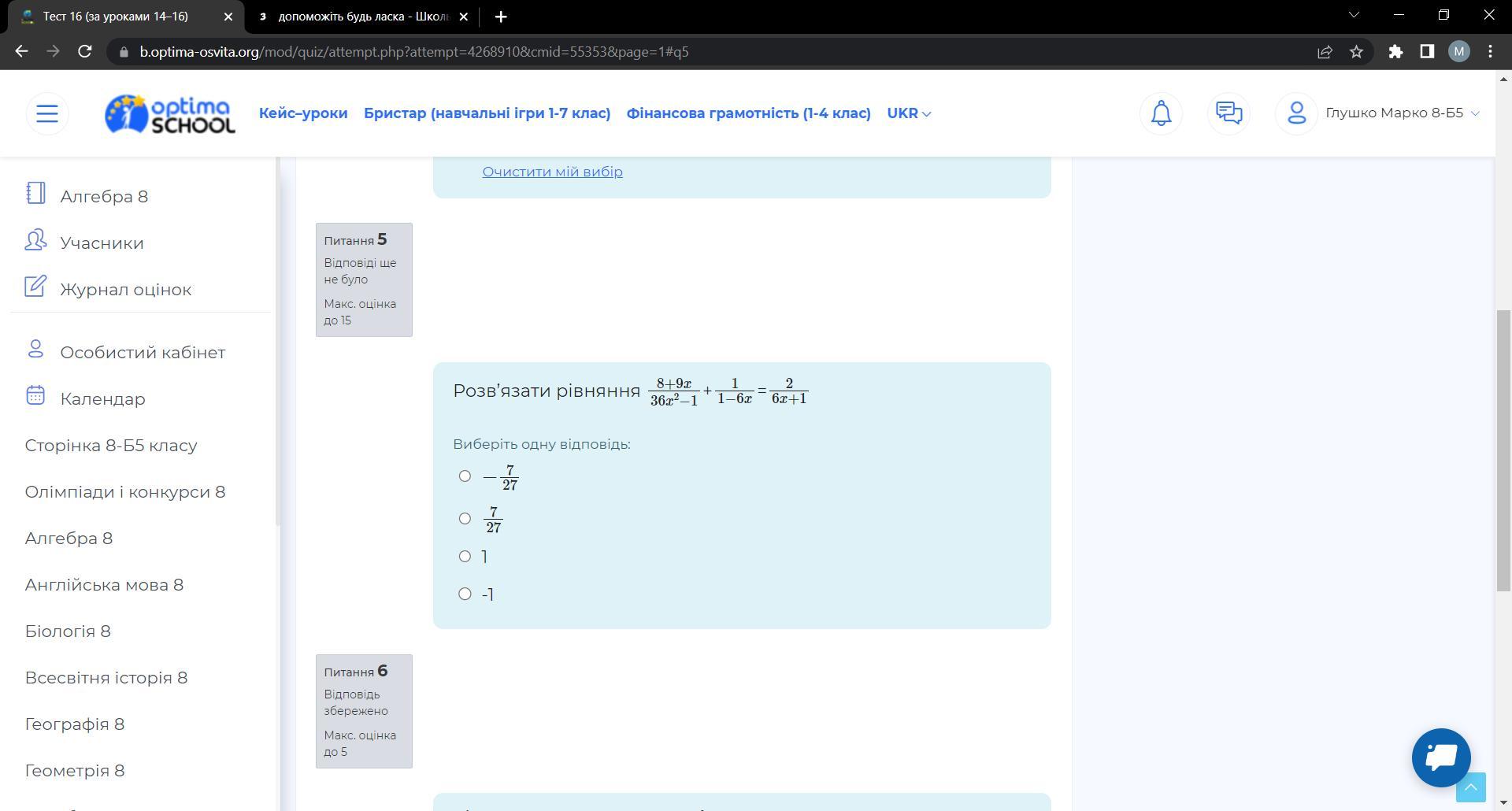This screenshot has width=1512, height=811.
Task: Switch to допоможіть будь ласка tab
Action: pos(363,17)
